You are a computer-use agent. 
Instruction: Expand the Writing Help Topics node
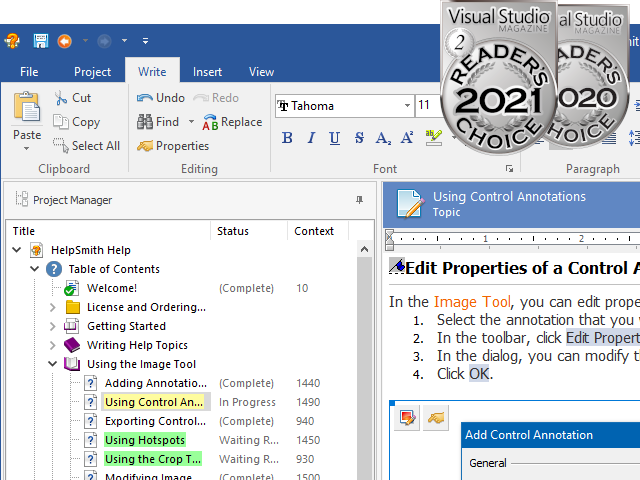click(53, 345)
